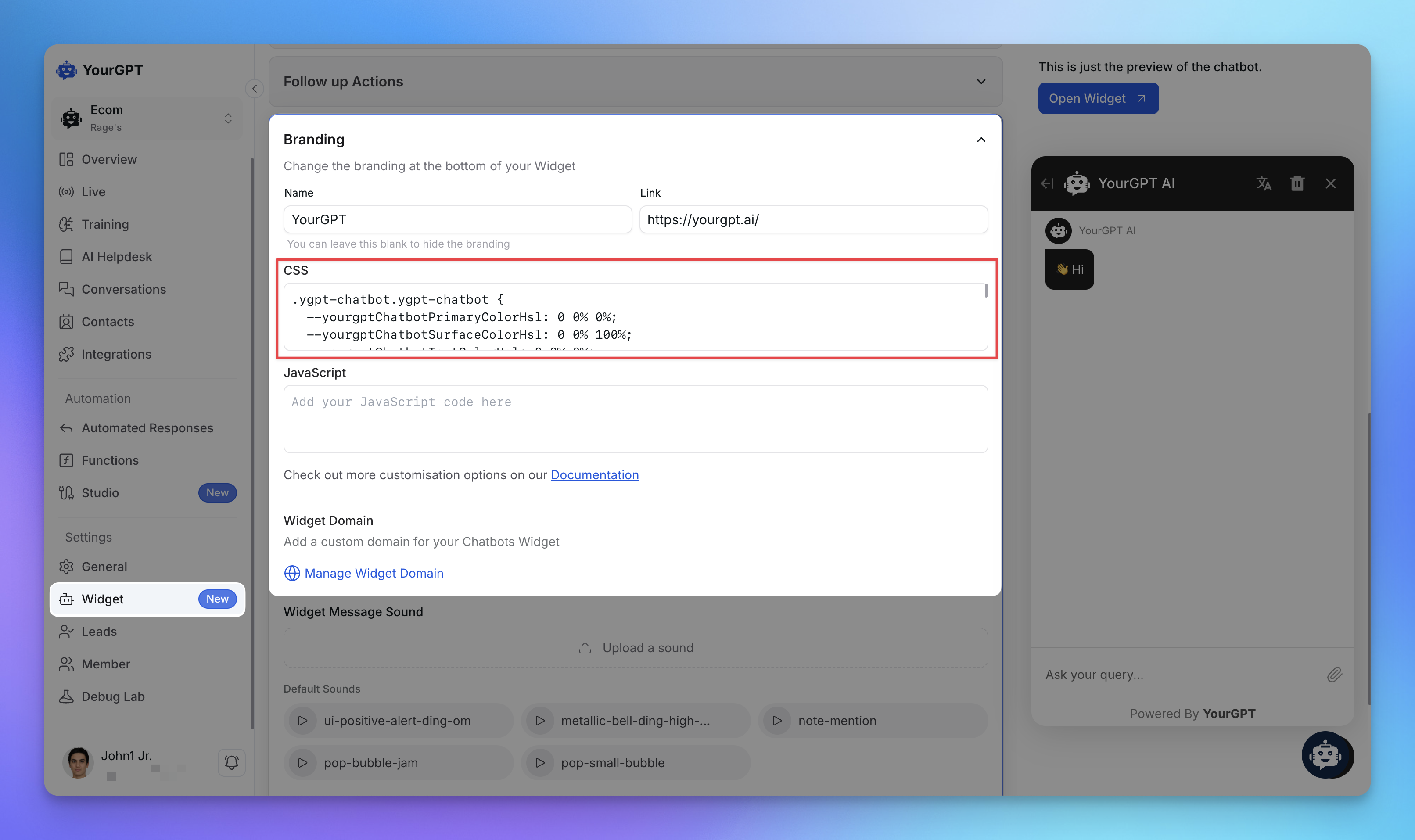The height and width of the screenshot is (840, 1415).
Task: Click the chatbot avatar in chat header
Action: coord(1077,183)
